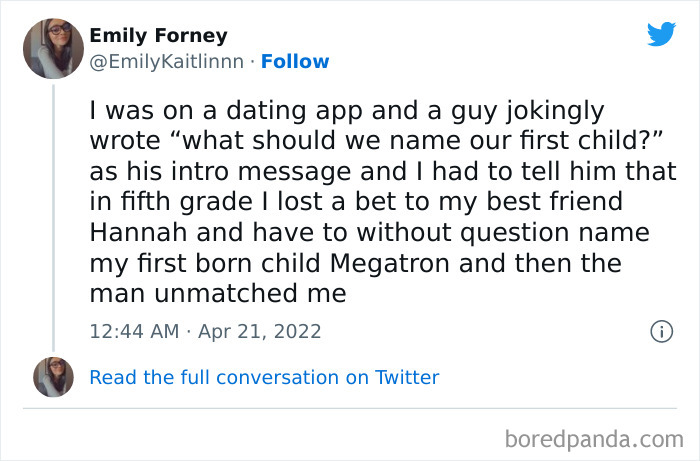Click the small avatar beside conversation link
The image size is (700, 461).
coord(53,377)
